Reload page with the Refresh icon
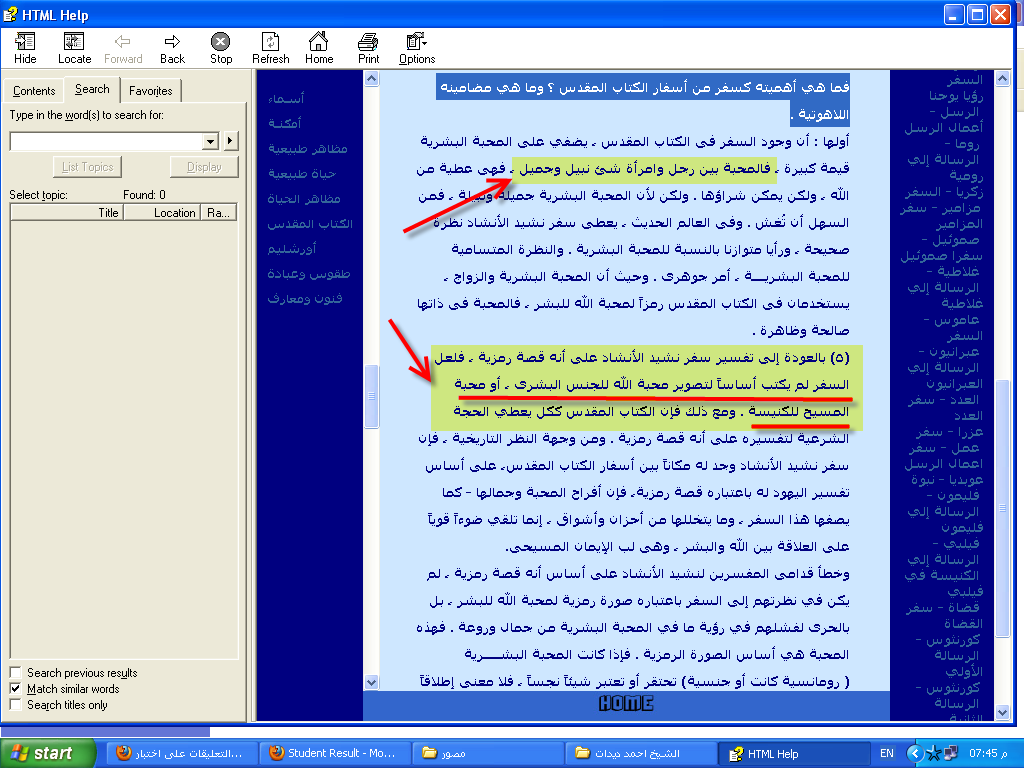Screen dimensions: 1024x768 tap(270, 41)
